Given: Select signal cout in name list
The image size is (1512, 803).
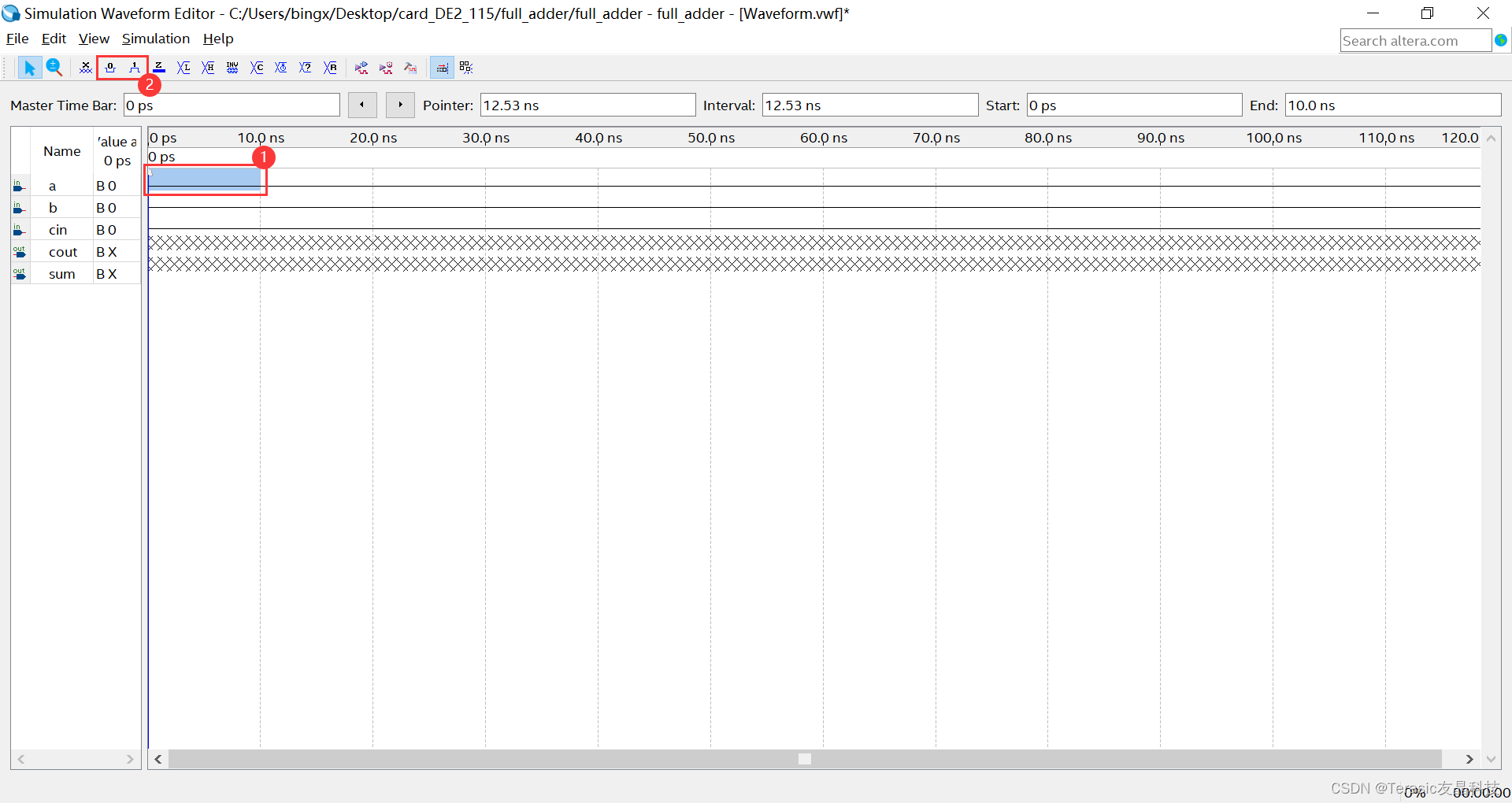Looking at the screenshot, I should (63, 252).
